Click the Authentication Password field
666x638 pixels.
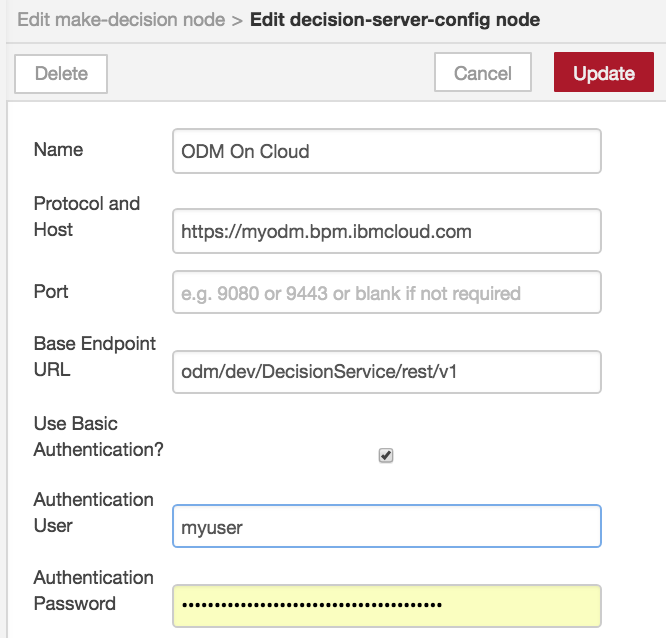click(387, 606)
